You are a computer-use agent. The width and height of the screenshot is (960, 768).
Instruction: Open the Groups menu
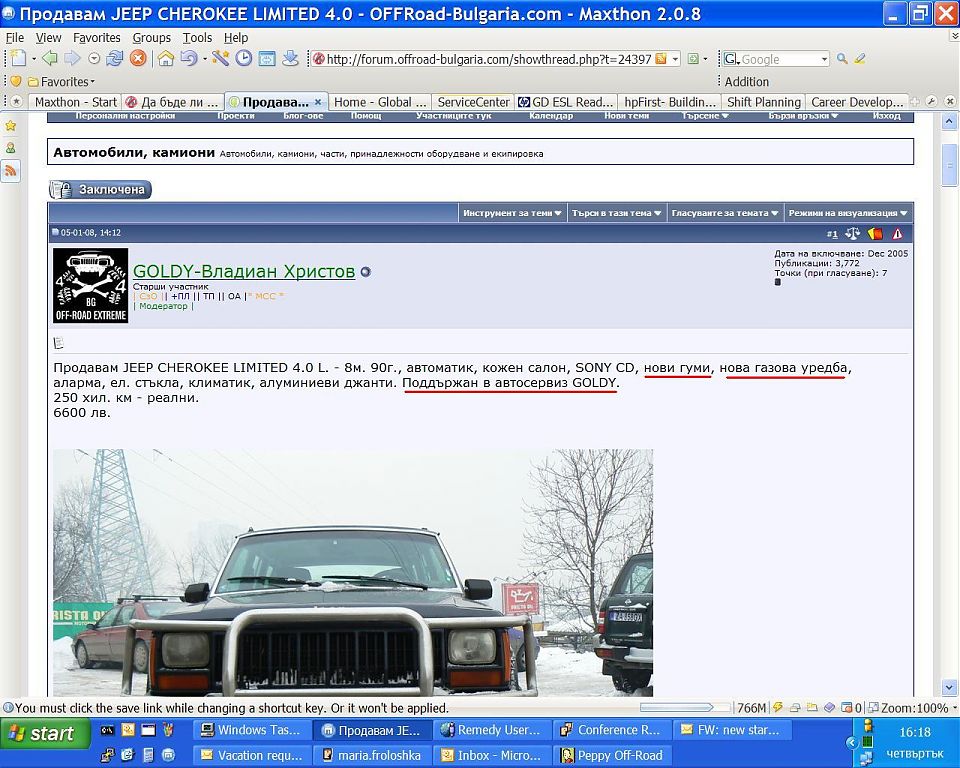point(151,37)
